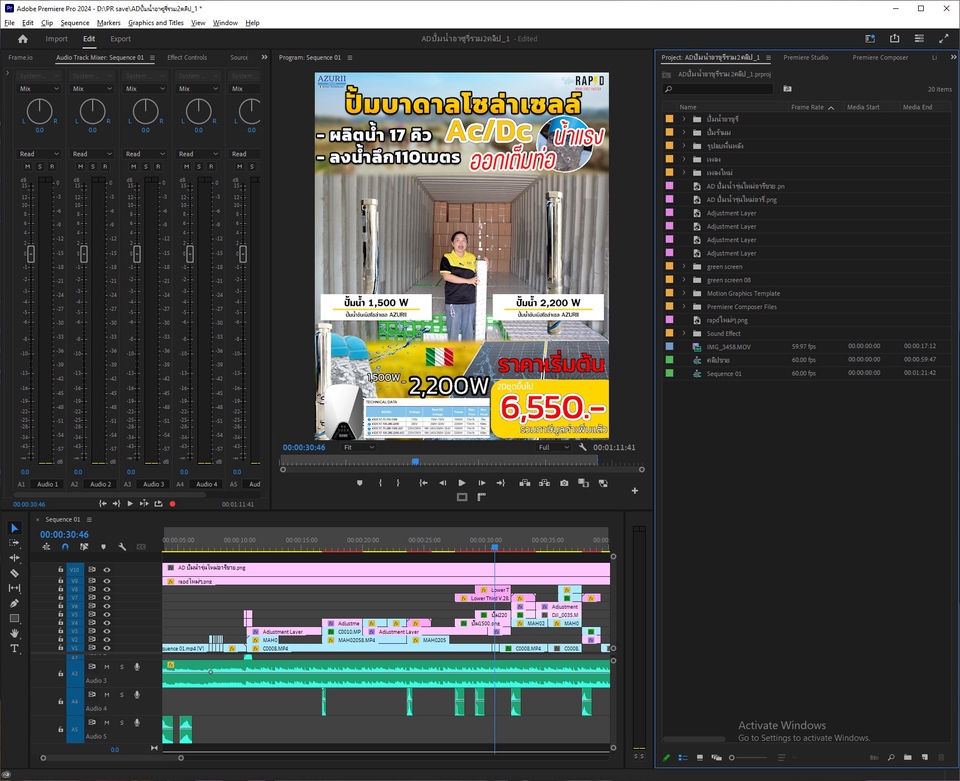Screen dimensions: 960x781
Task: Open the File menu
Action: coord(9,23)
